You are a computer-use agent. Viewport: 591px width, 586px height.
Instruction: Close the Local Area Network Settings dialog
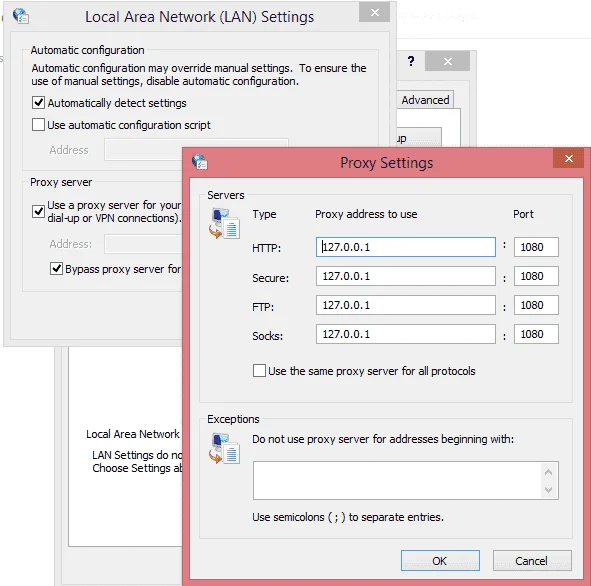374,12
